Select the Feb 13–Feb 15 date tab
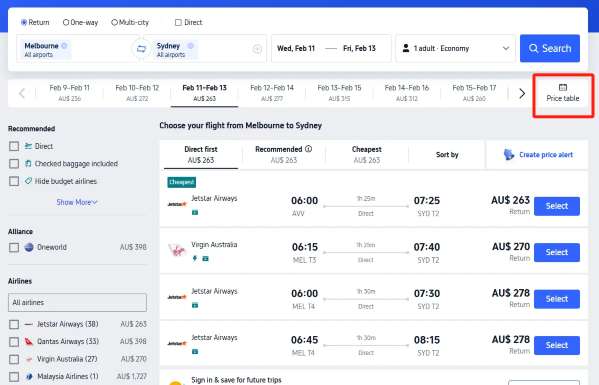Viewport: 599px width, 385px height. (339, 93)
